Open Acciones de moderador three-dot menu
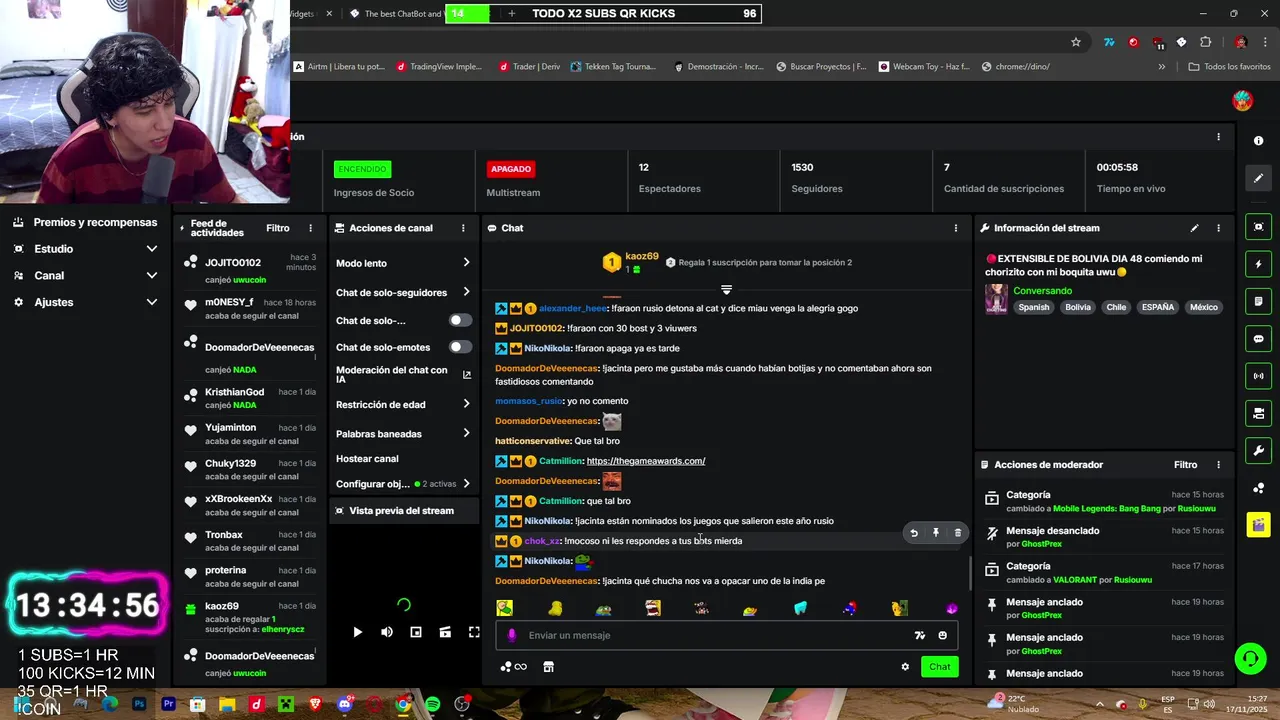 pyautogui.click(x=1218, y=465)
